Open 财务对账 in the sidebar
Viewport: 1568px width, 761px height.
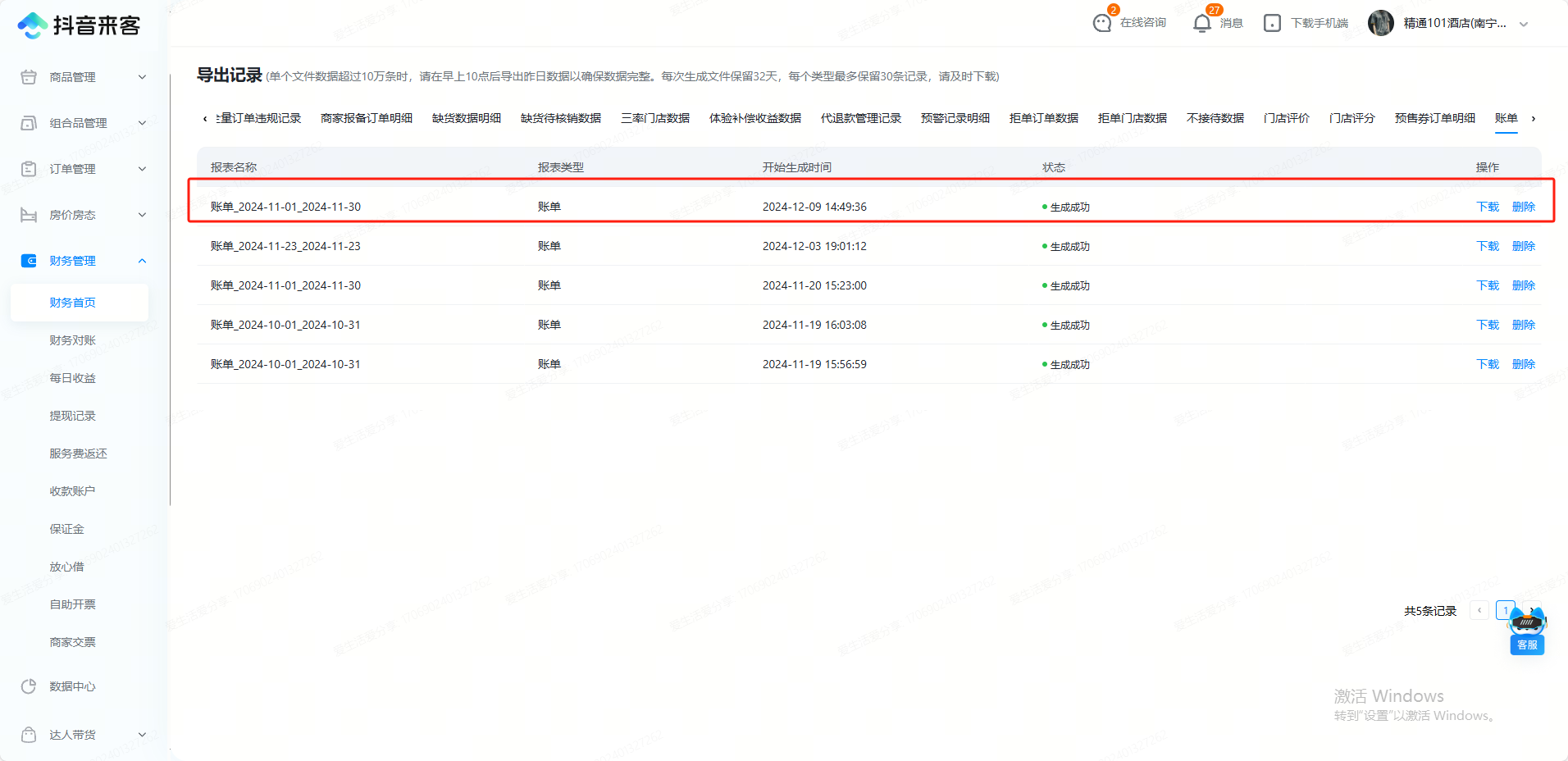pos(72,340)
